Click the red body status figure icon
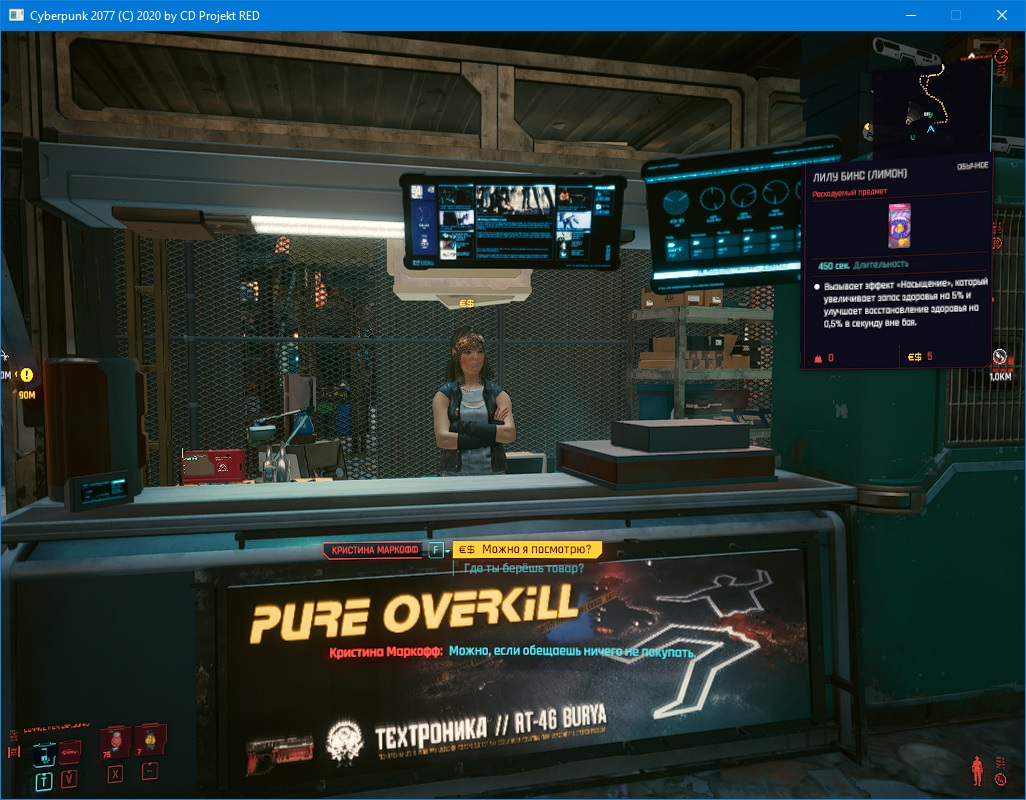This screenshot has width=1026, height=800. click(977, 770)
